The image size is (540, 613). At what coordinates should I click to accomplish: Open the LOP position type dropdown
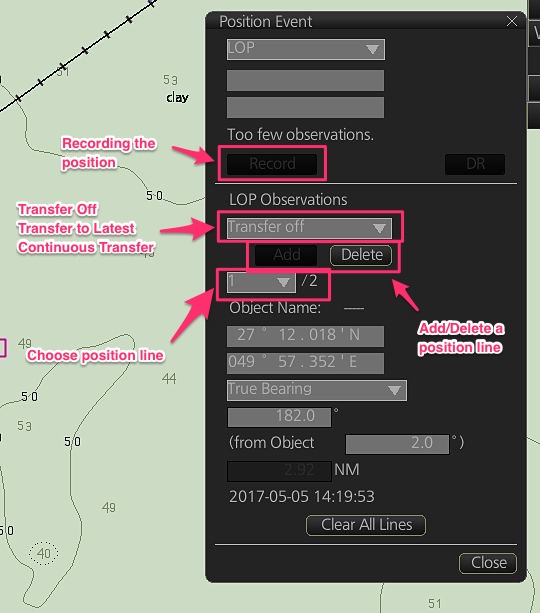305,49
